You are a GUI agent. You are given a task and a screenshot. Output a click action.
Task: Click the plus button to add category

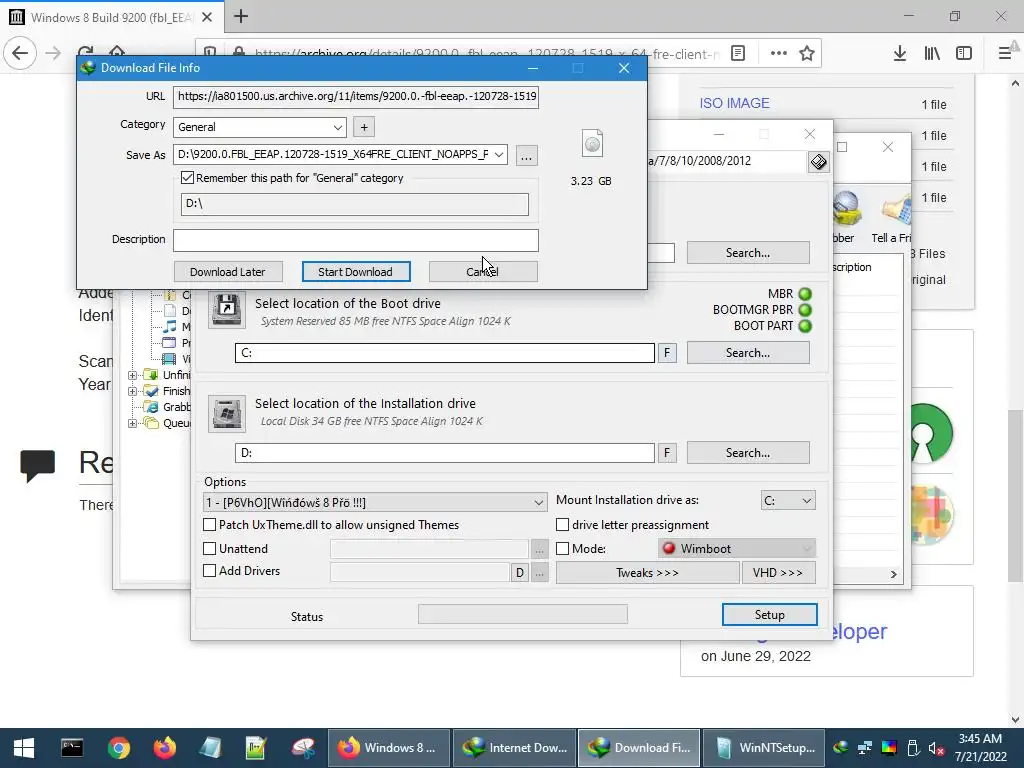[x=364, y=127]
